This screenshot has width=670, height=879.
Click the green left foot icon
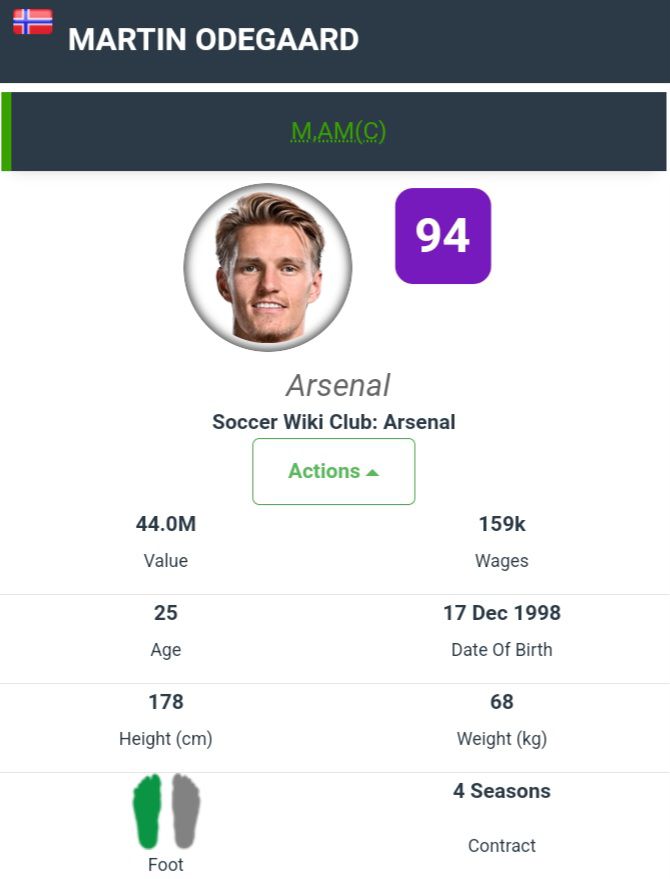coord(148,810)
